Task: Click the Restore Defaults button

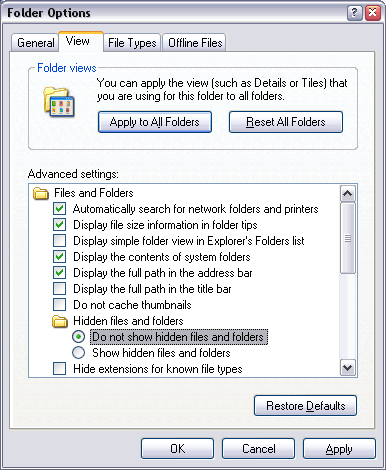Action: [305, 406]
